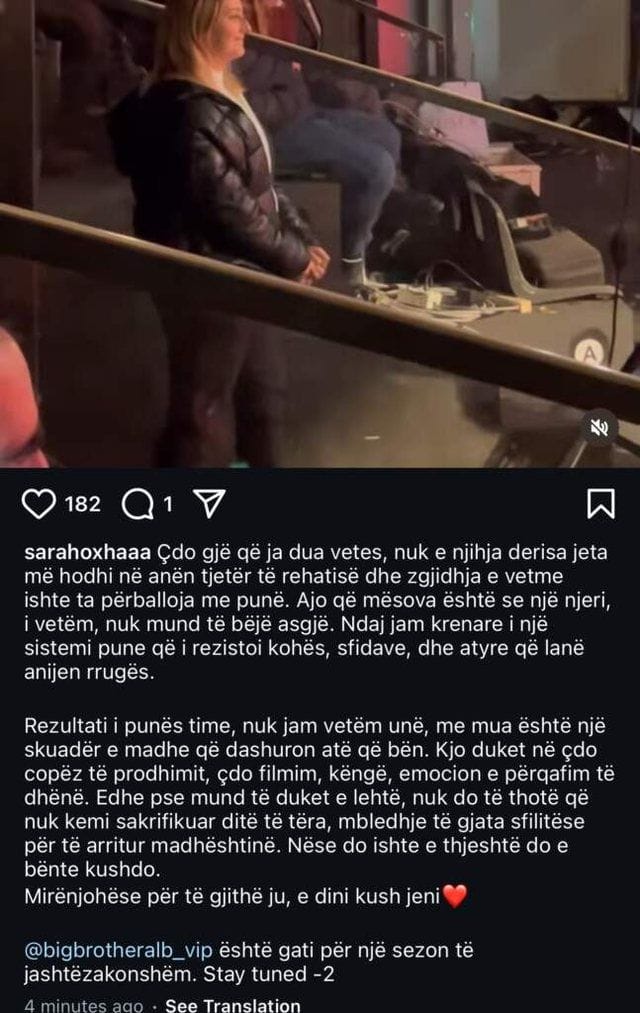Tap See Translation below the caption
Viewport: 640px width, 1013px height.
(232, 1005)
